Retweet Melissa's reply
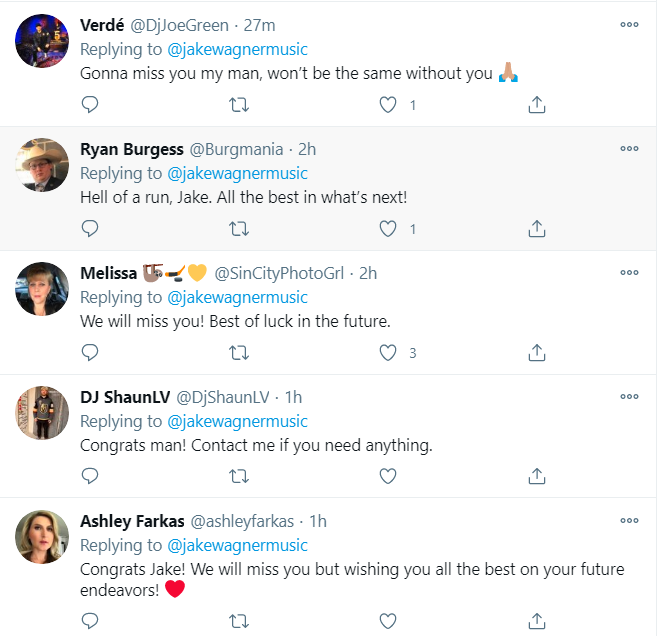Screen dimensions: 663x636 pyautogui.click(x=239, y=352)
